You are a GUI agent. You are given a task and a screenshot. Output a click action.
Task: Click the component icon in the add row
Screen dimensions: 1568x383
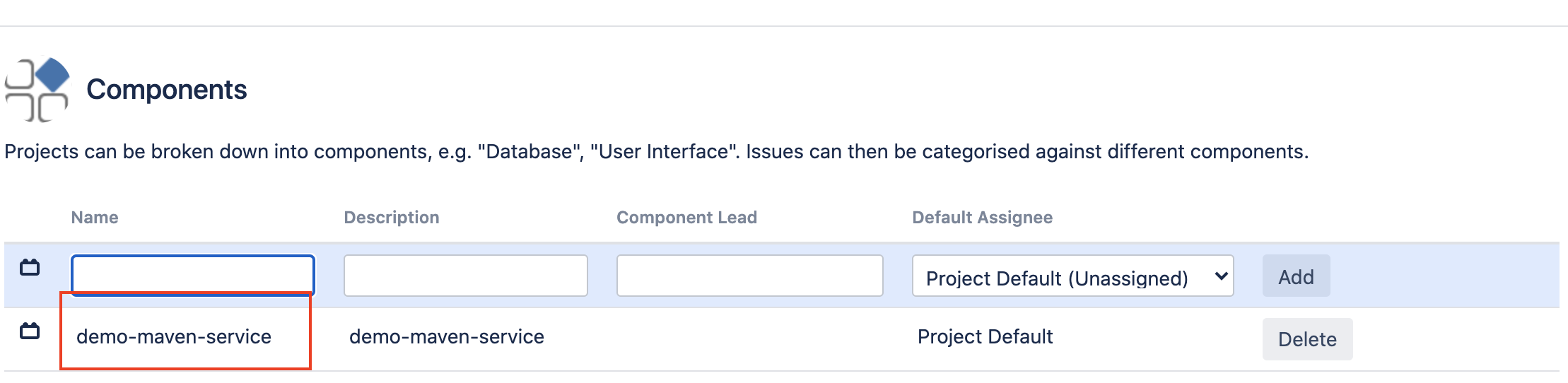click(30, 268)
